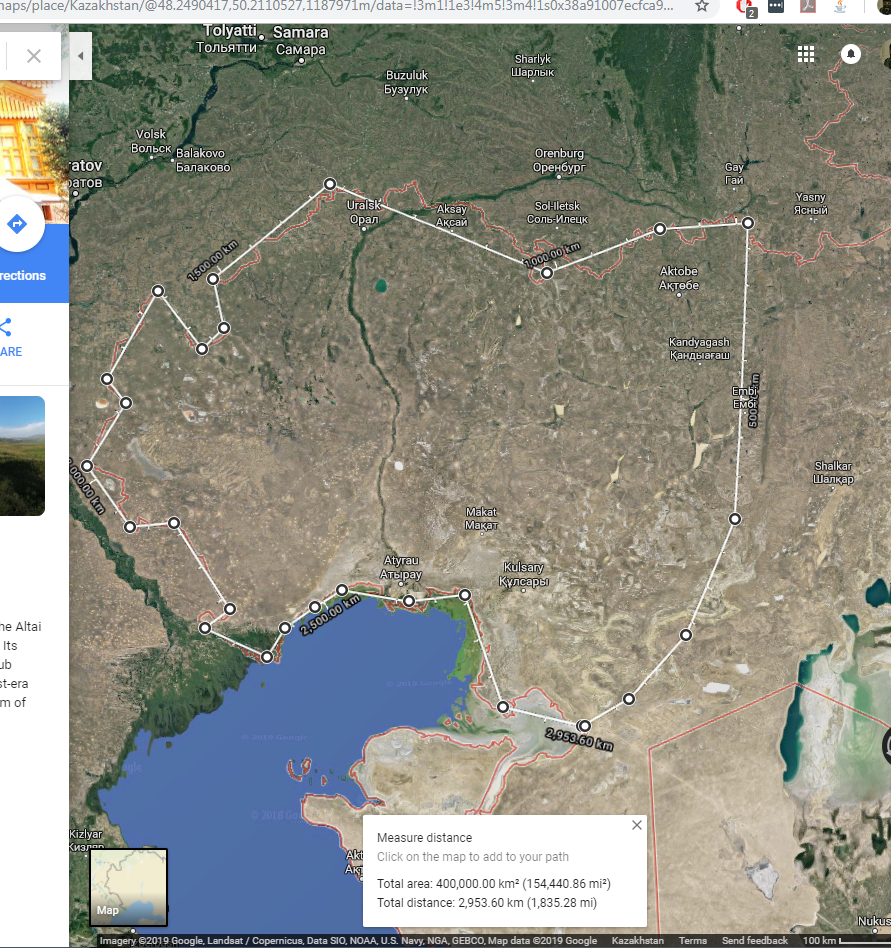Open the Terms link
The width and height of the screenshot is (891, 948).
692,941
